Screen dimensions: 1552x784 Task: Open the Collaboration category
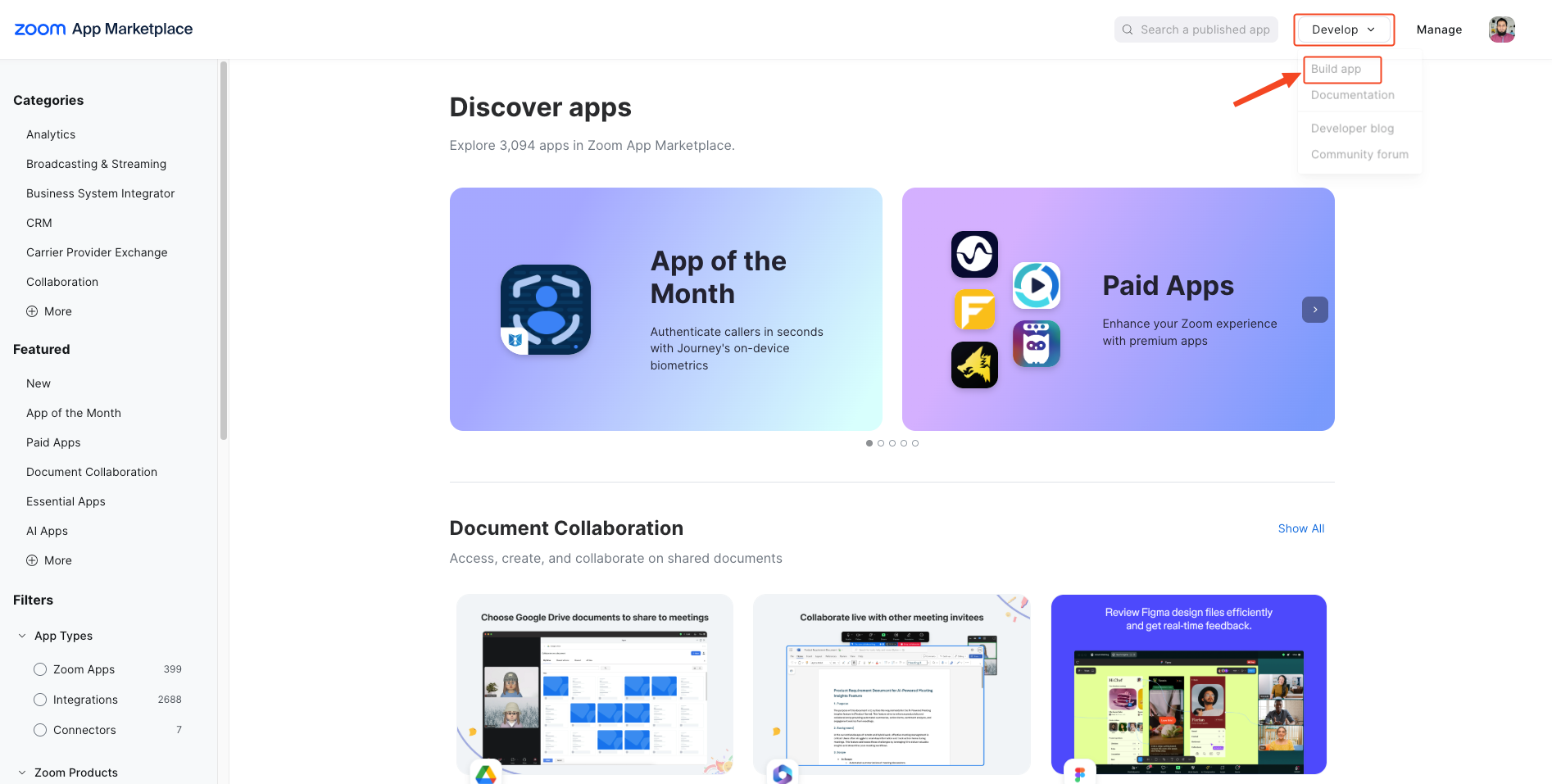(x=62, y=282)
